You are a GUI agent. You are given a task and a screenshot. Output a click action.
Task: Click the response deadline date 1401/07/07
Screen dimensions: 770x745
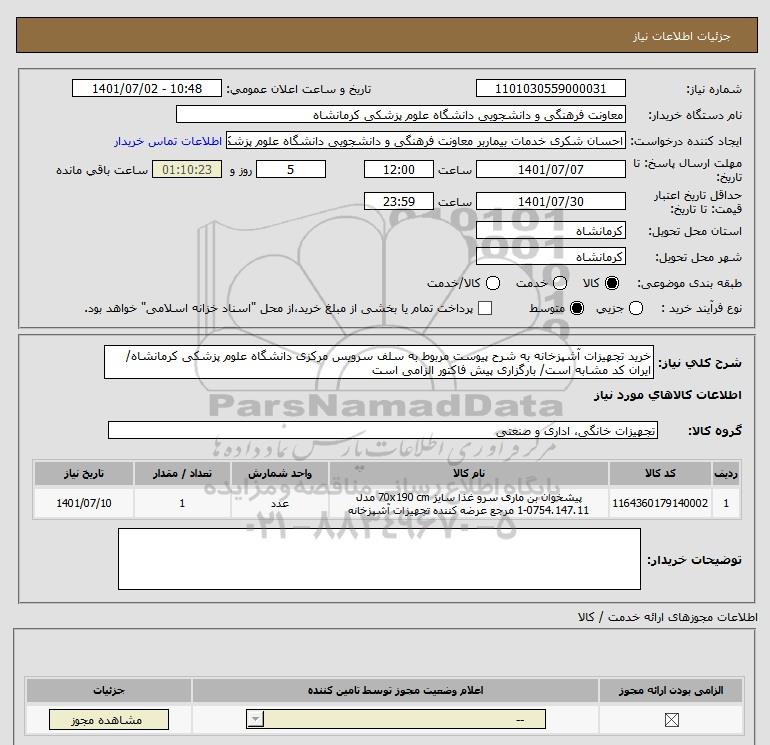[550, 169]
